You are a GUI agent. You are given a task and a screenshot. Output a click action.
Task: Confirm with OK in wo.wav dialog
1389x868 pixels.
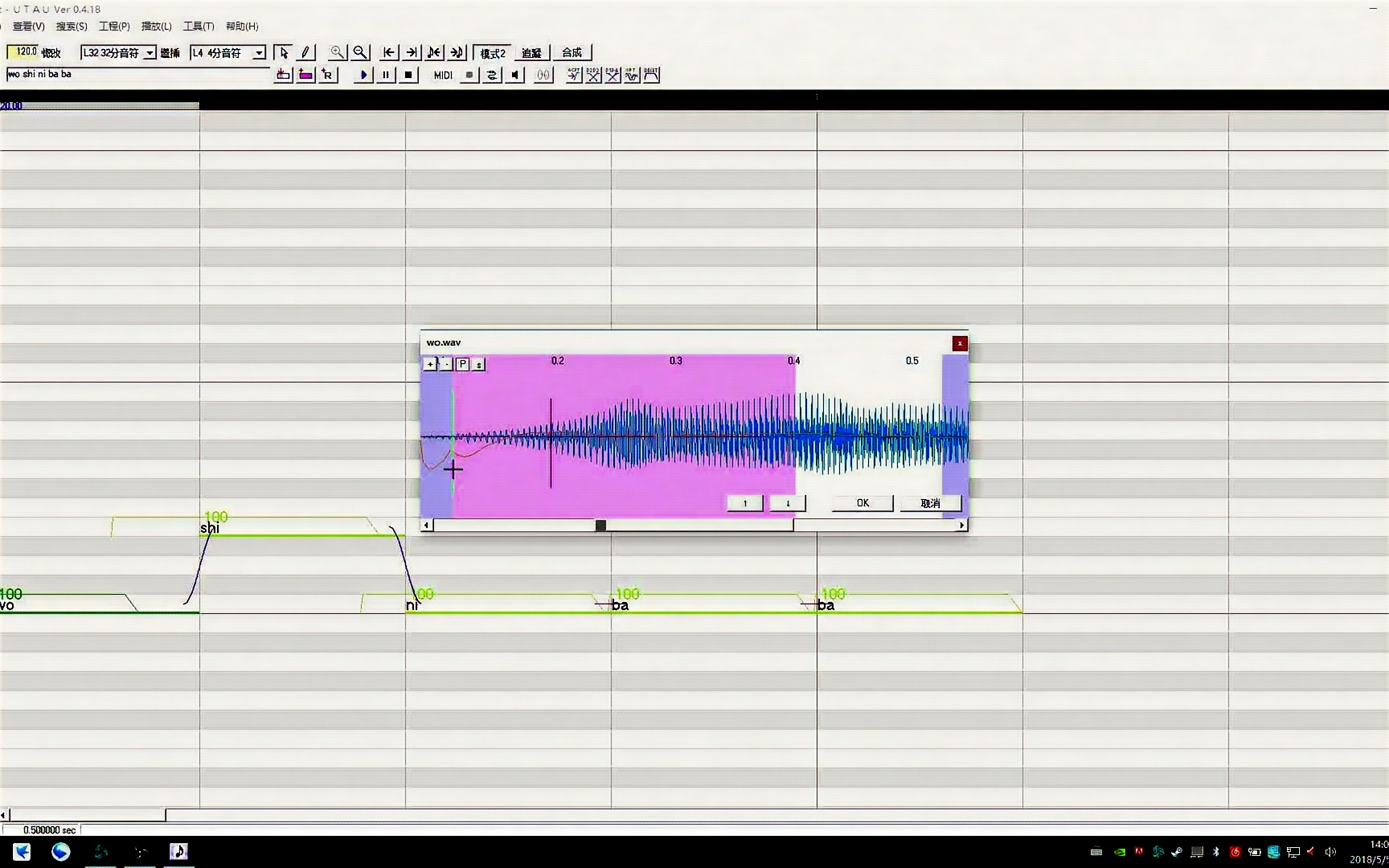[x=862, y=503]
